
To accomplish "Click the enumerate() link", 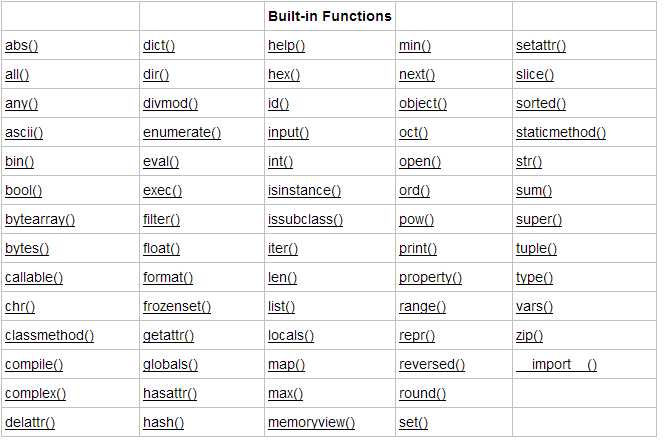I will point(181,132).
